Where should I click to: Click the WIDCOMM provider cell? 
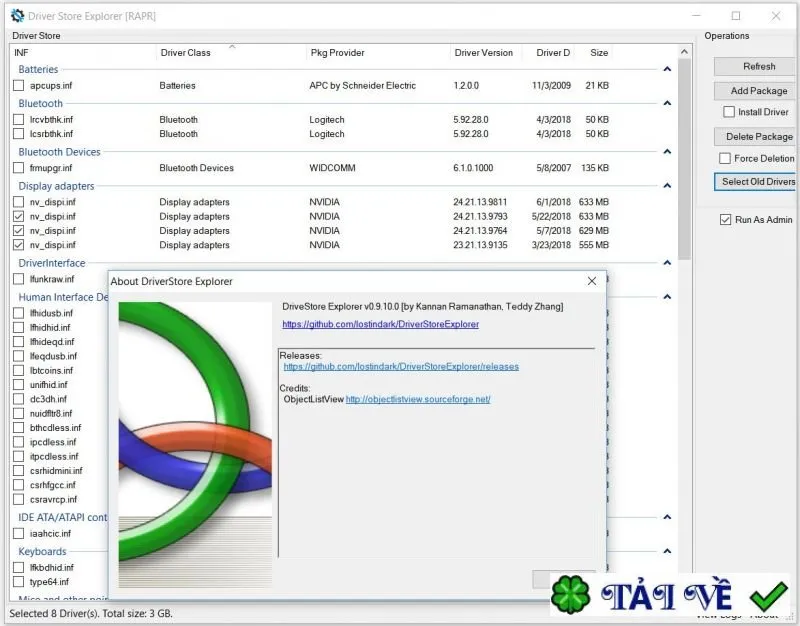click(332, 168)
